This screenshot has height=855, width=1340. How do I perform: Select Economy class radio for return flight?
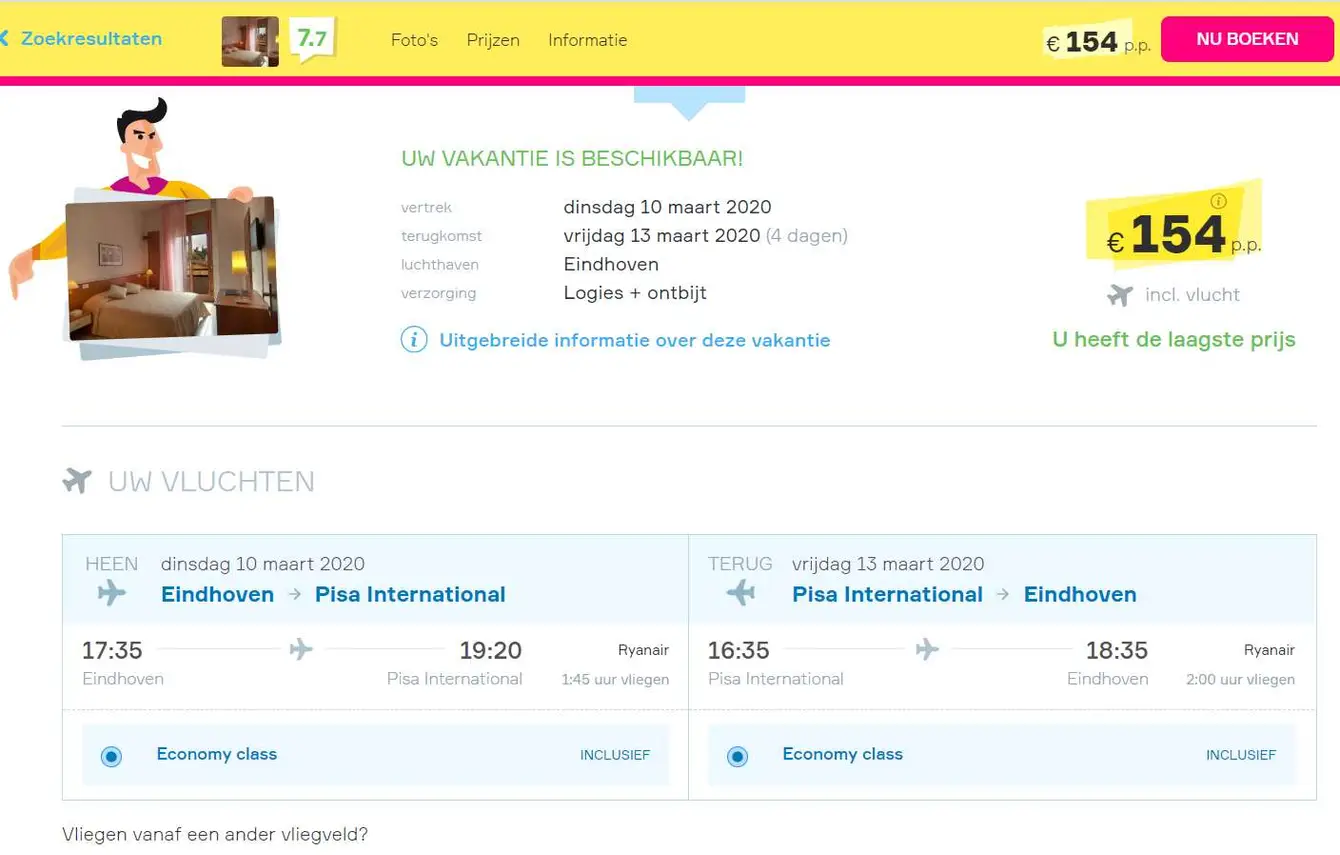(737, 756)
